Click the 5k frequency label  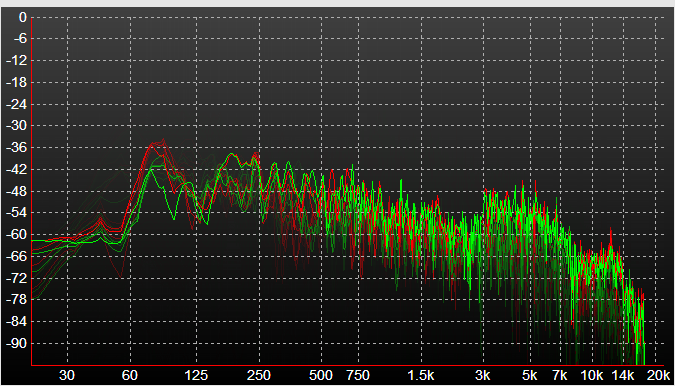pyautogui.click(x=530, y=375)
